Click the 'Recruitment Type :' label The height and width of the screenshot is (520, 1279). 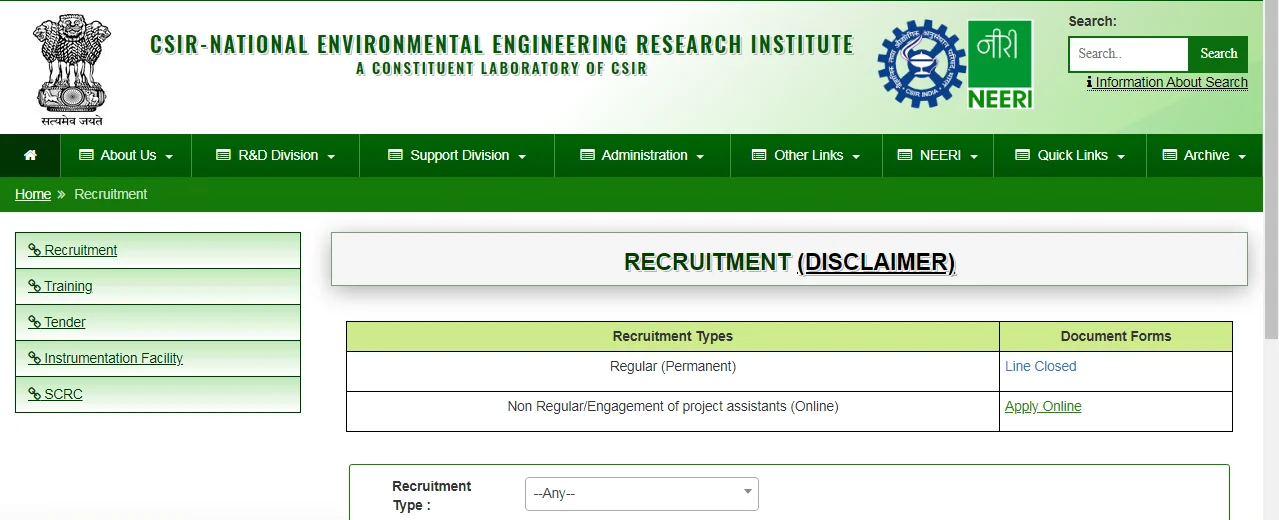pyautogui.click(x=431, y=495)
